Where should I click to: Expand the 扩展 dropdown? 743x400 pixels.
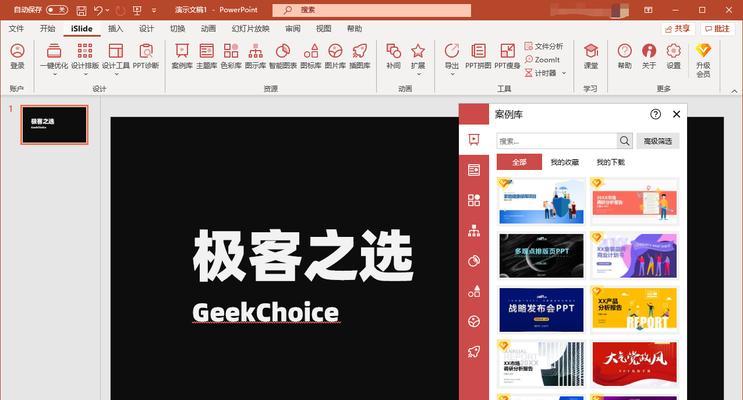coord(418,74)
